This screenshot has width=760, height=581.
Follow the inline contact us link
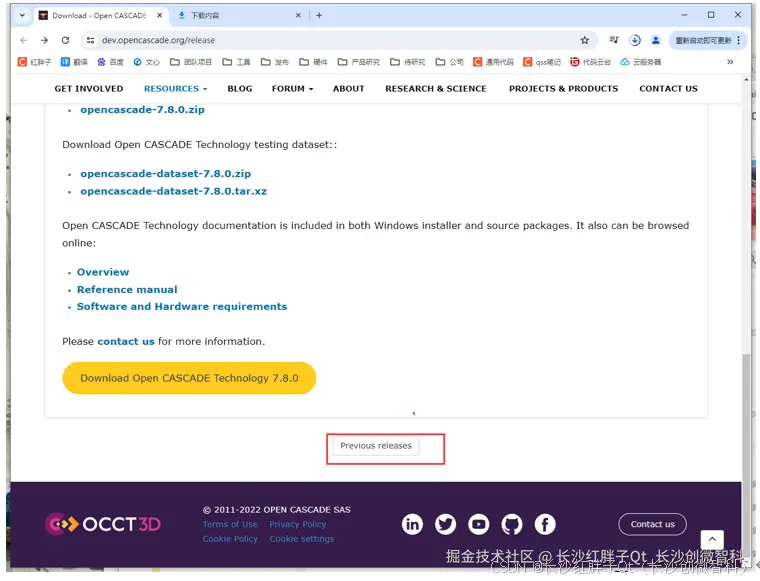(126, 341)
